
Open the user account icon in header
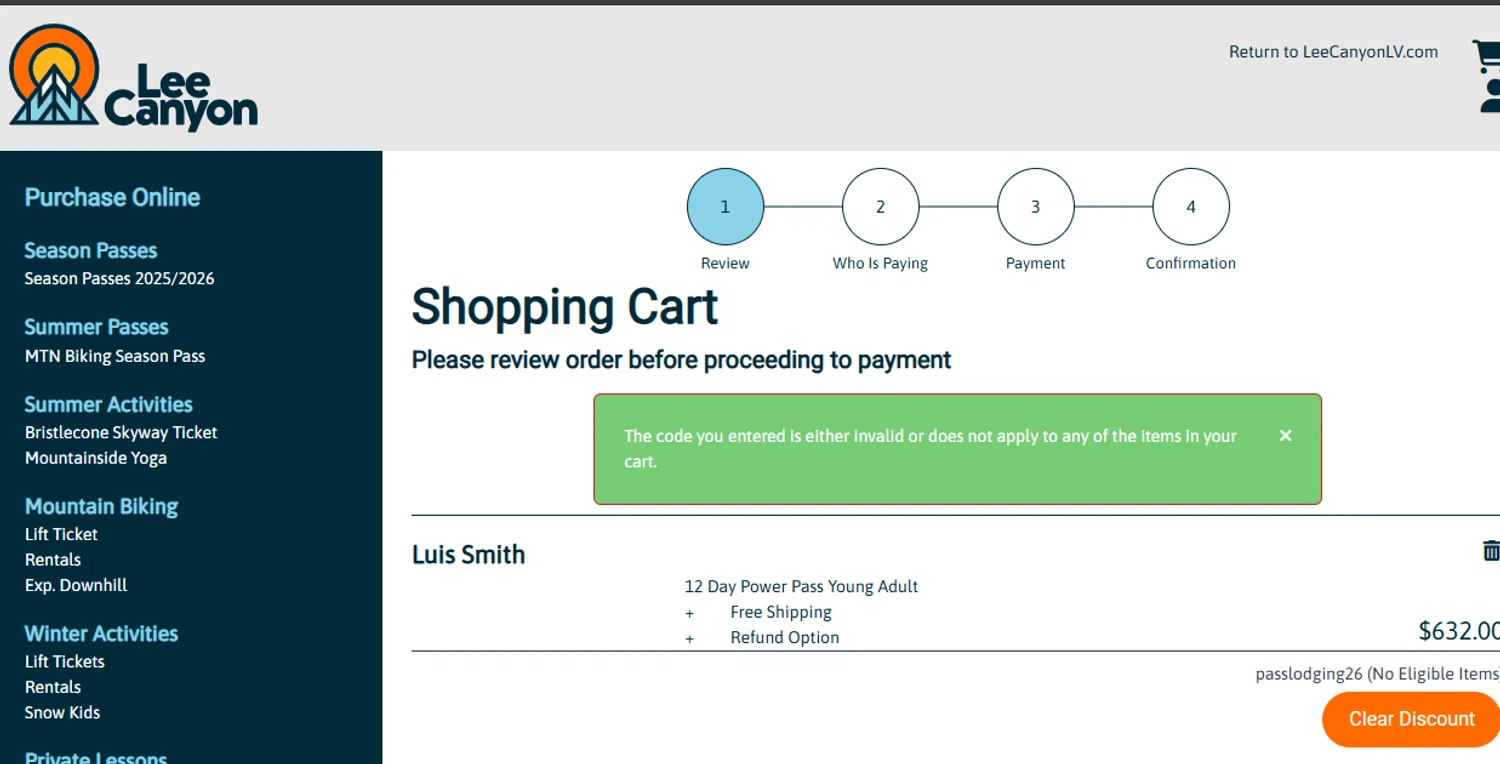point(1490,96)
